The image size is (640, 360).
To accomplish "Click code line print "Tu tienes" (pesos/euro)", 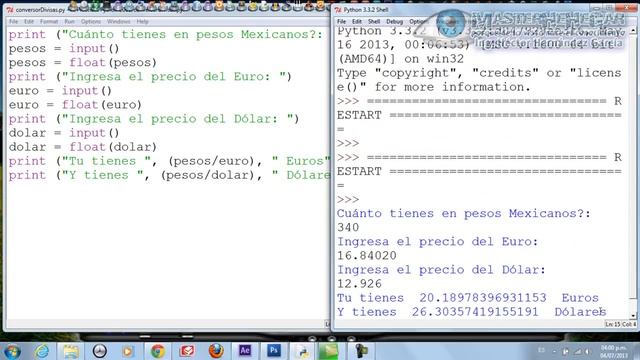I will pyautogui.click(x=169, y=161).
